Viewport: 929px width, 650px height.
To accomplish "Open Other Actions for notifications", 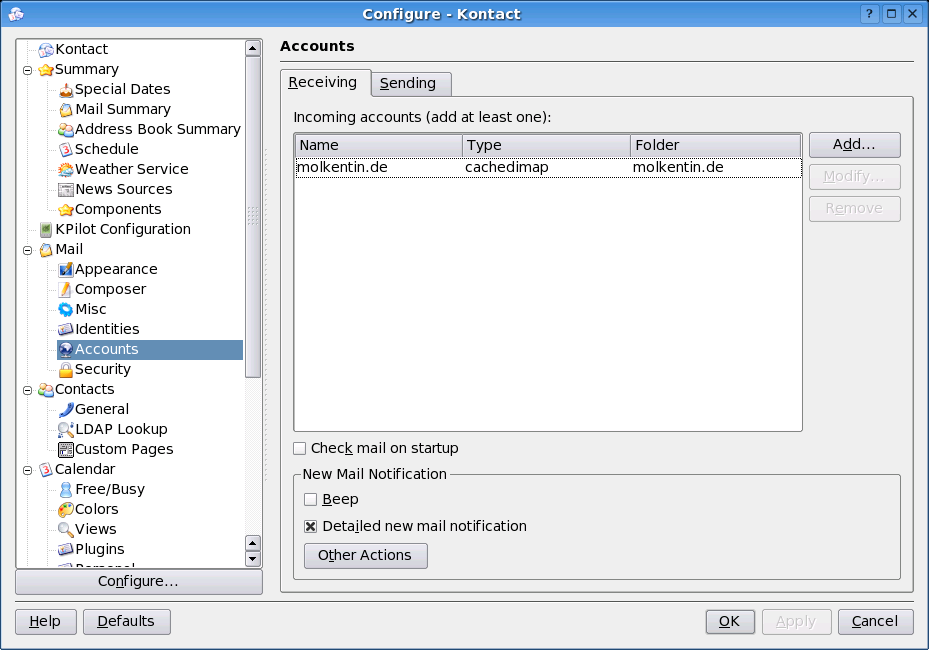I will pos(365,555).
